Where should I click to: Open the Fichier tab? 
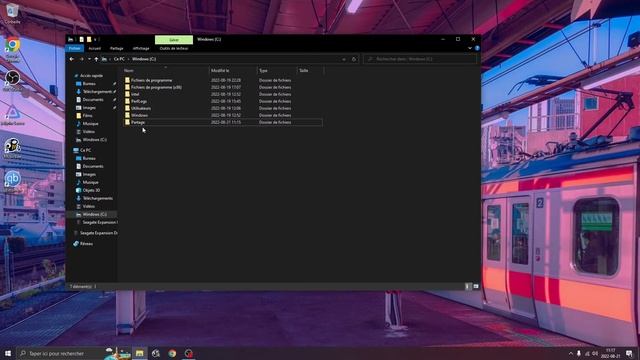point(74,49)
